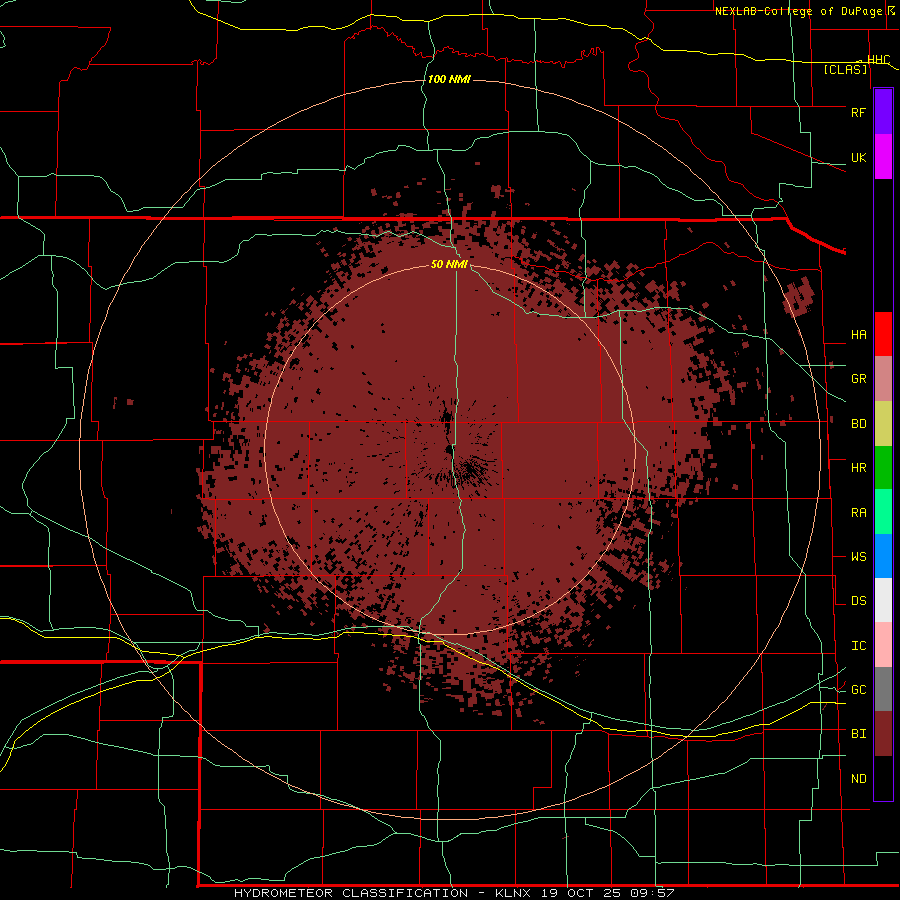Click the NEXLAB-College of DuPage credit text
Viewport: 900px width, 900px height.
(798, 11)
